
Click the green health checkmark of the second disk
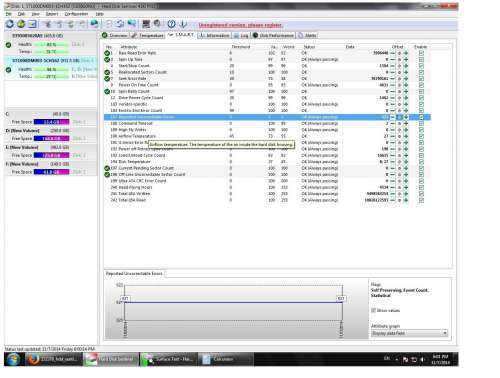coord(9,70)
